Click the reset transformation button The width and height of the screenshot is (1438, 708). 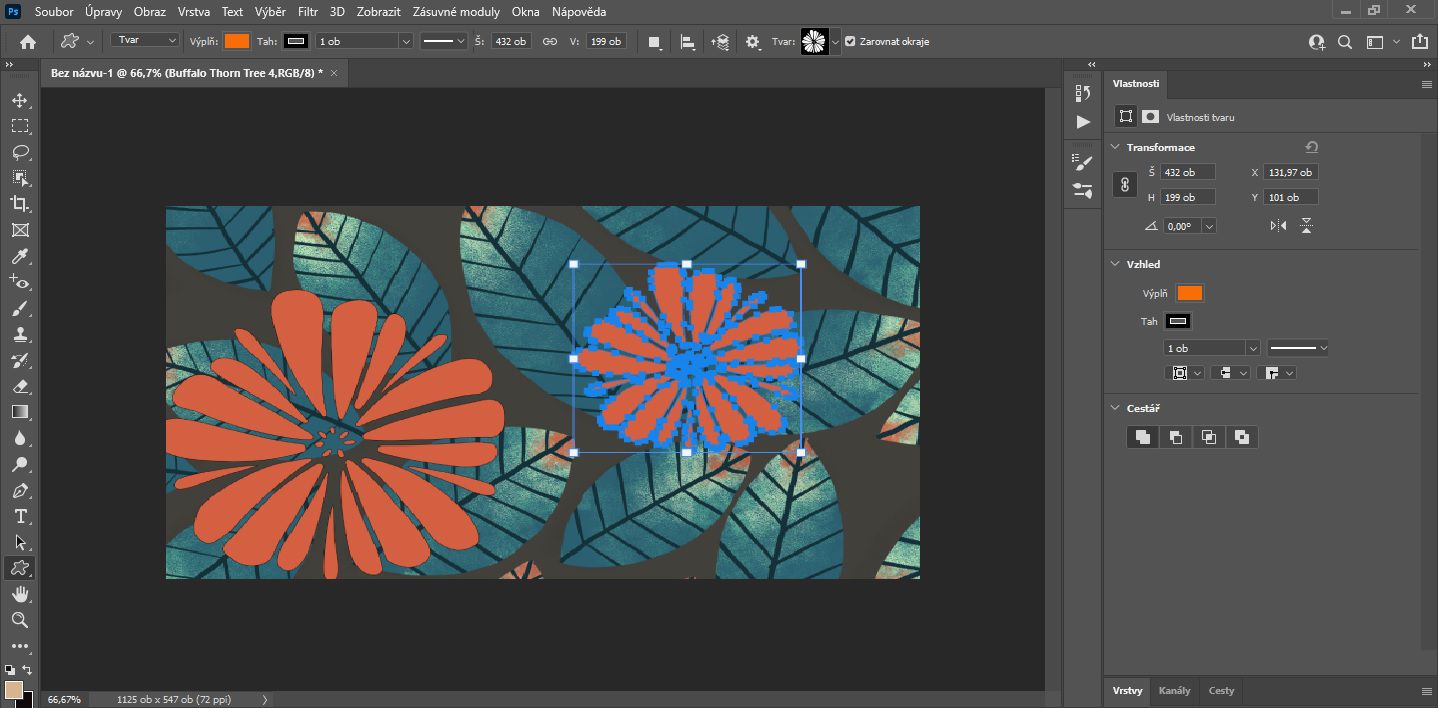[1311, 147]
